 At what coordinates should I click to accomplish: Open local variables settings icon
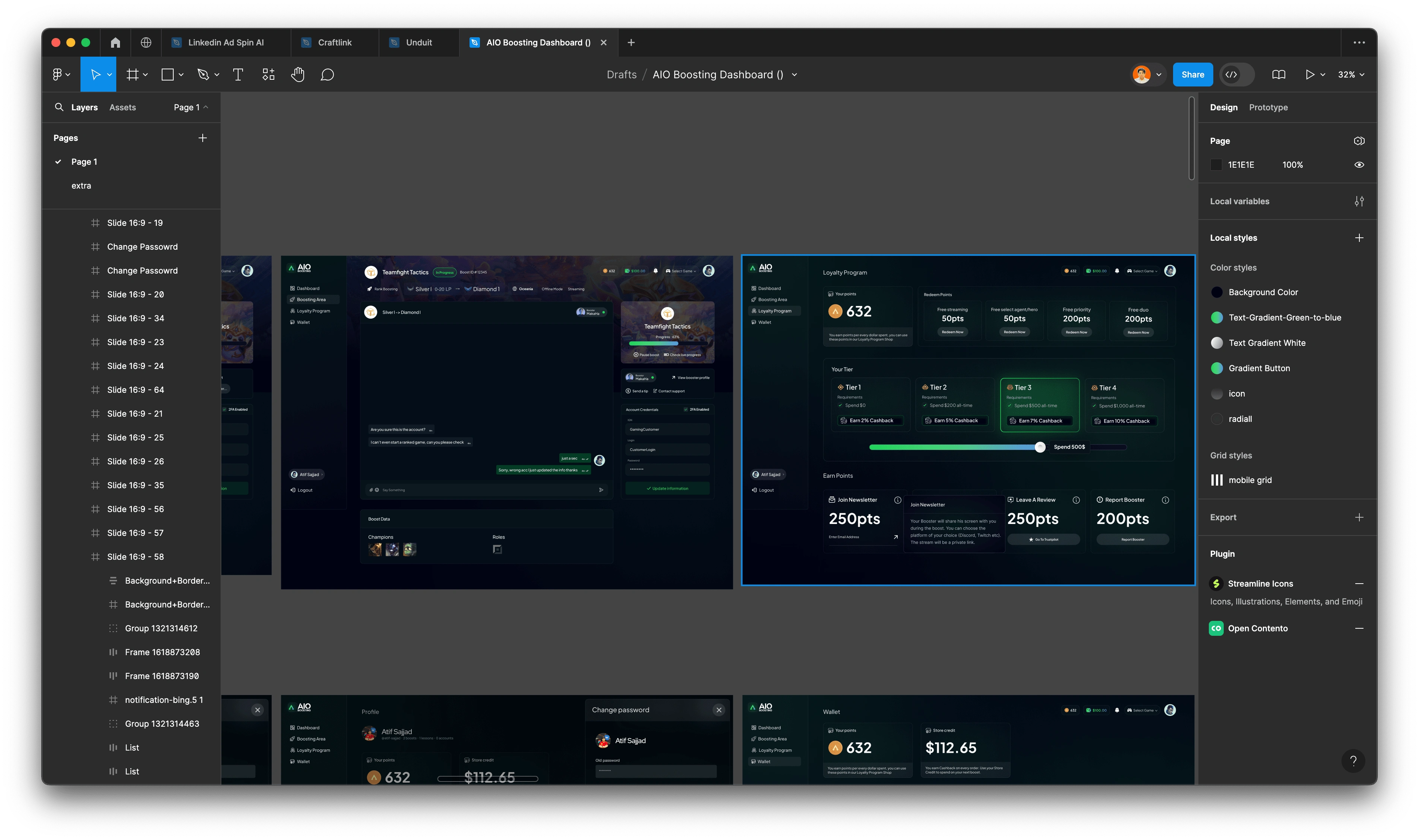1358,202
